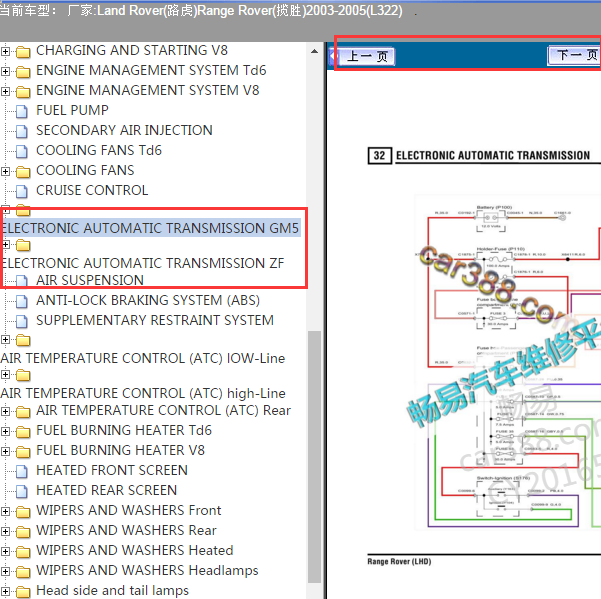Click the 下一页 next page button
Screen dimensions: 601x599
(x=574, y=56)
